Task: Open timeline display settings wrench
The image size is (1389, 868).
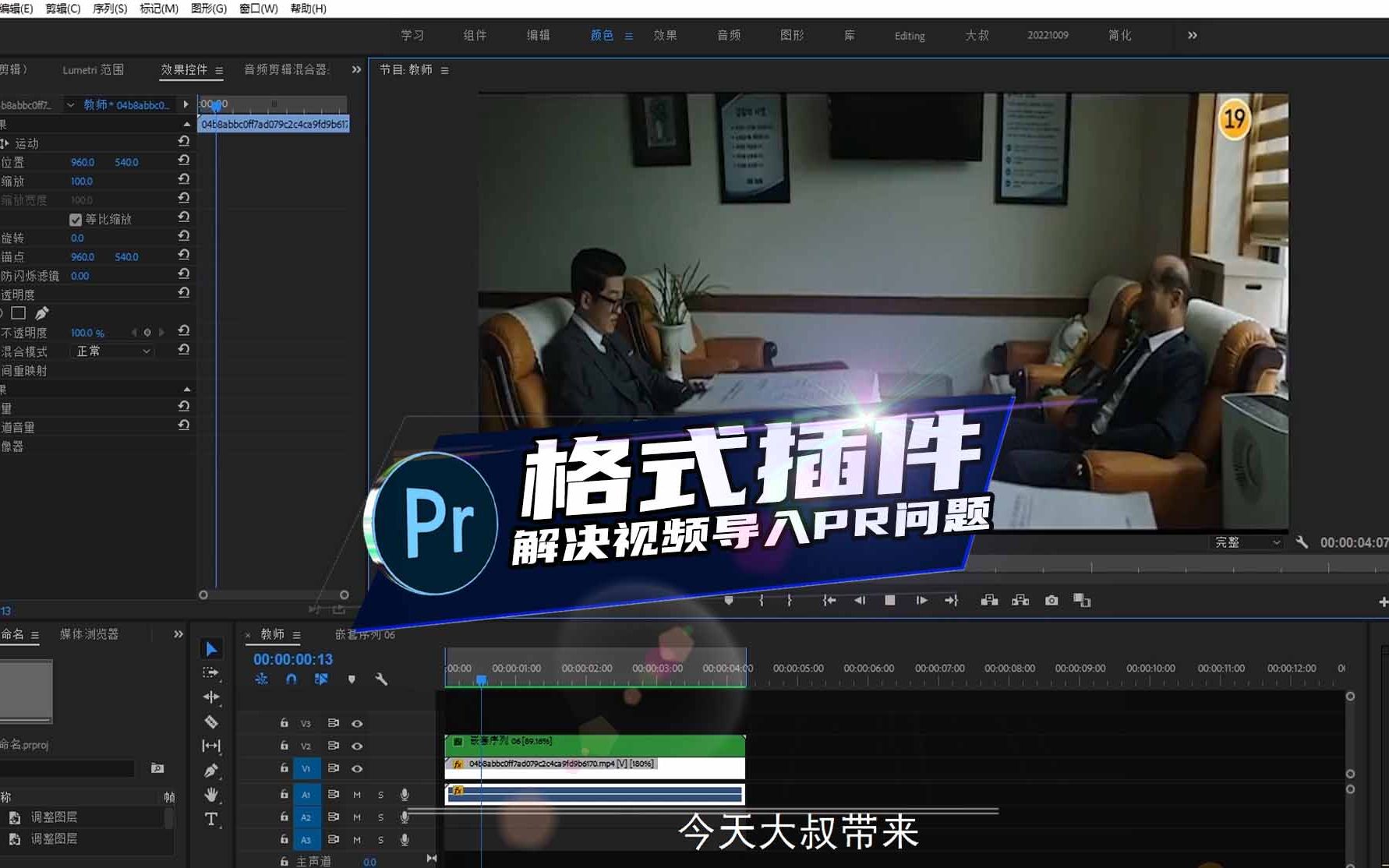Action: tap(381, 679)
